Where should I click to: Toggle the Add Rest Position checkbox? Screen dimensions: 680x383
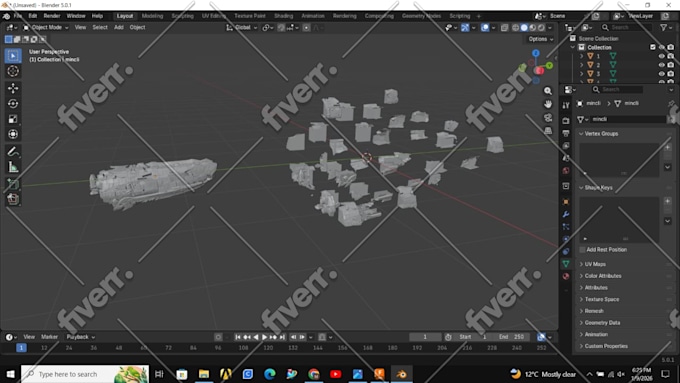coord(582,250)
